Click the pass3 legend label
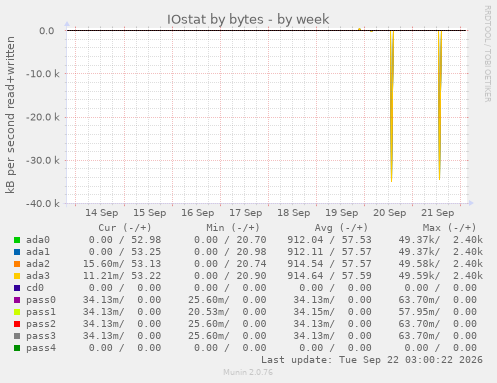This screenshot has width=497, height=383. [41, 336]
